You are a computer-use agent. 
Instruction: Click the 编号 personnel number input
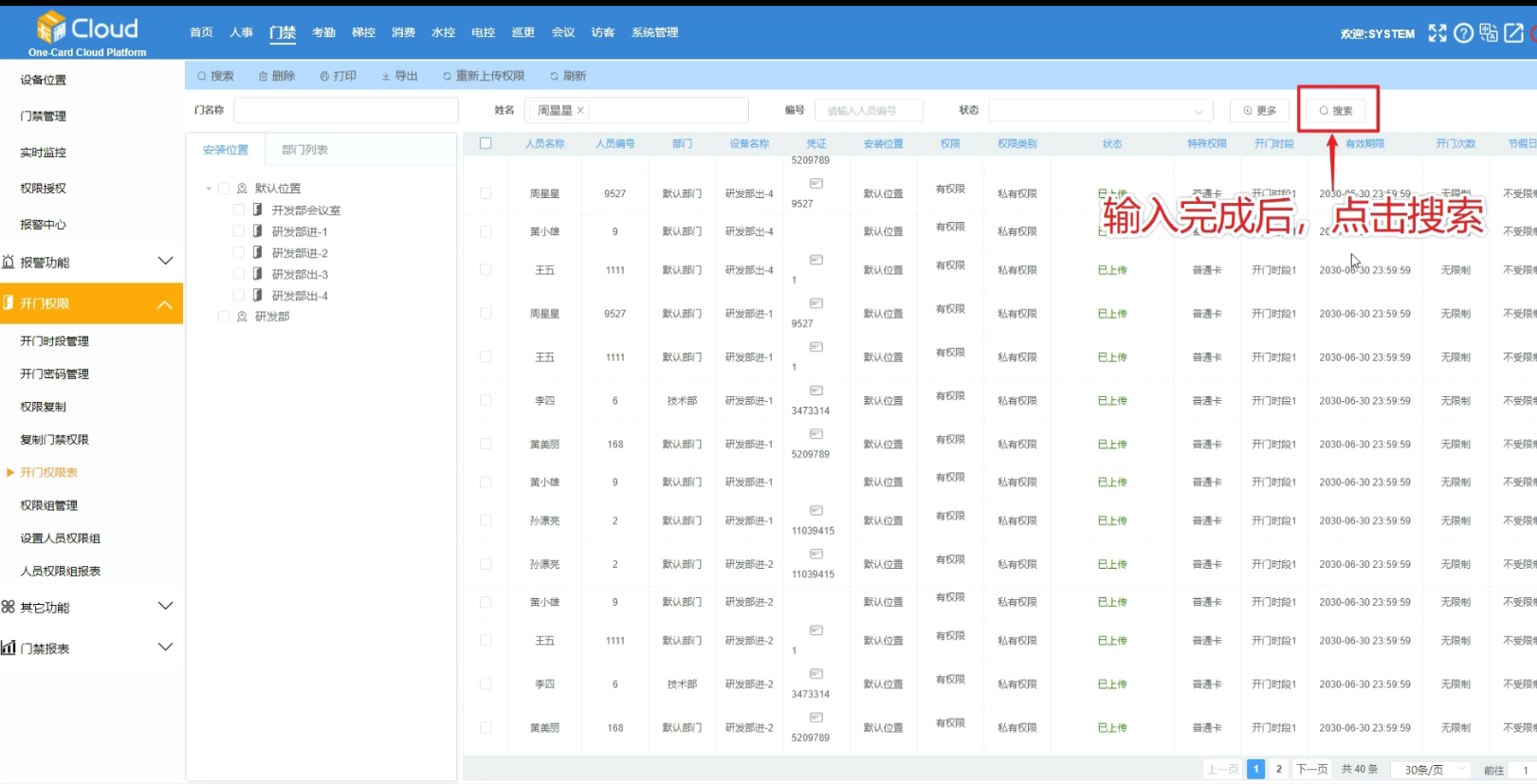coord(869,111)
